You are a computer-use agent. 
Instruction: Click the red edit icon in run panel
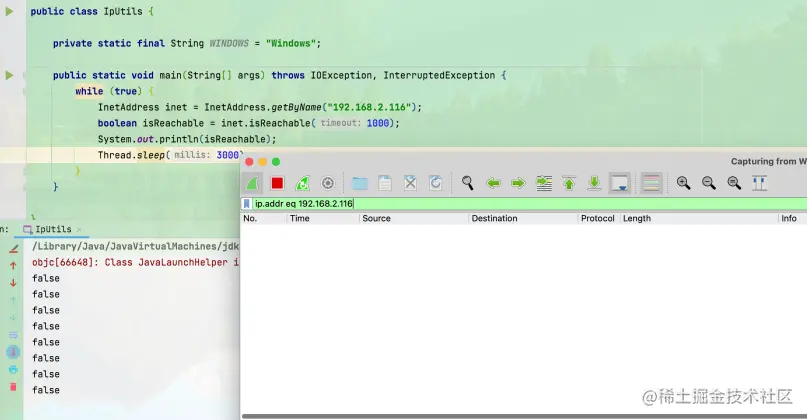(13, 249)
